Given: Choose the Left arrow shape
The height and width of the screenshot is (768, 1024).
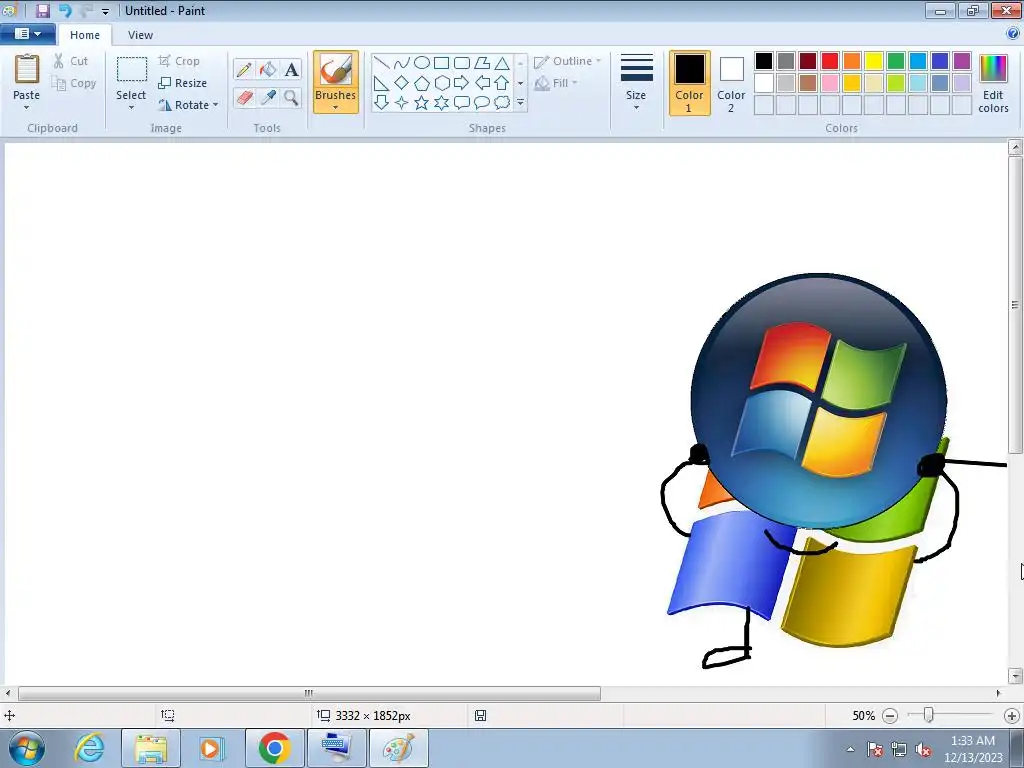Looking at the screenshot, I should pyautogui.click(x=482, y=83).
